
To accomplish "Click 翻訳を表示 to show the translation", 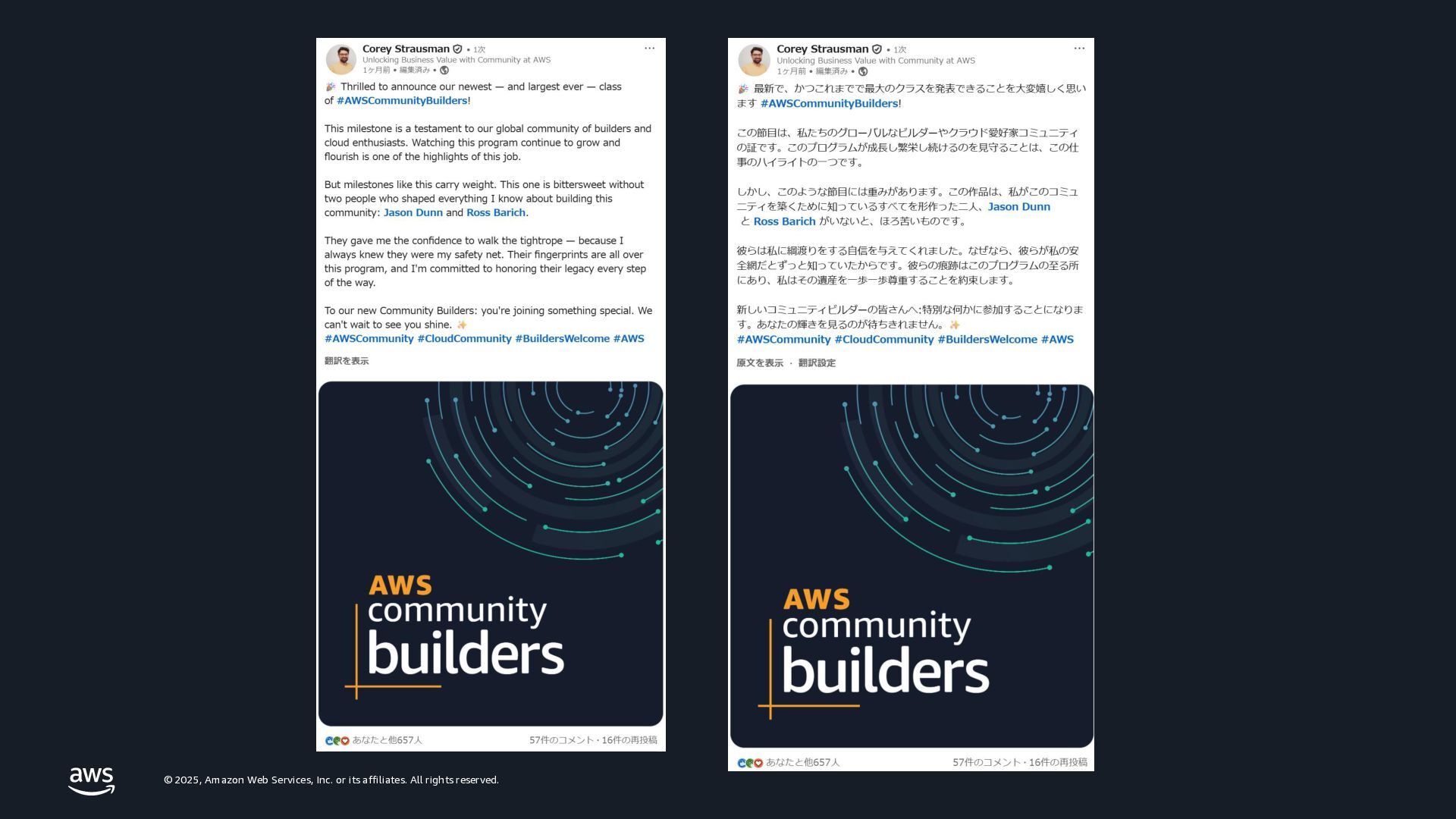I will click(x=347, y=361).
